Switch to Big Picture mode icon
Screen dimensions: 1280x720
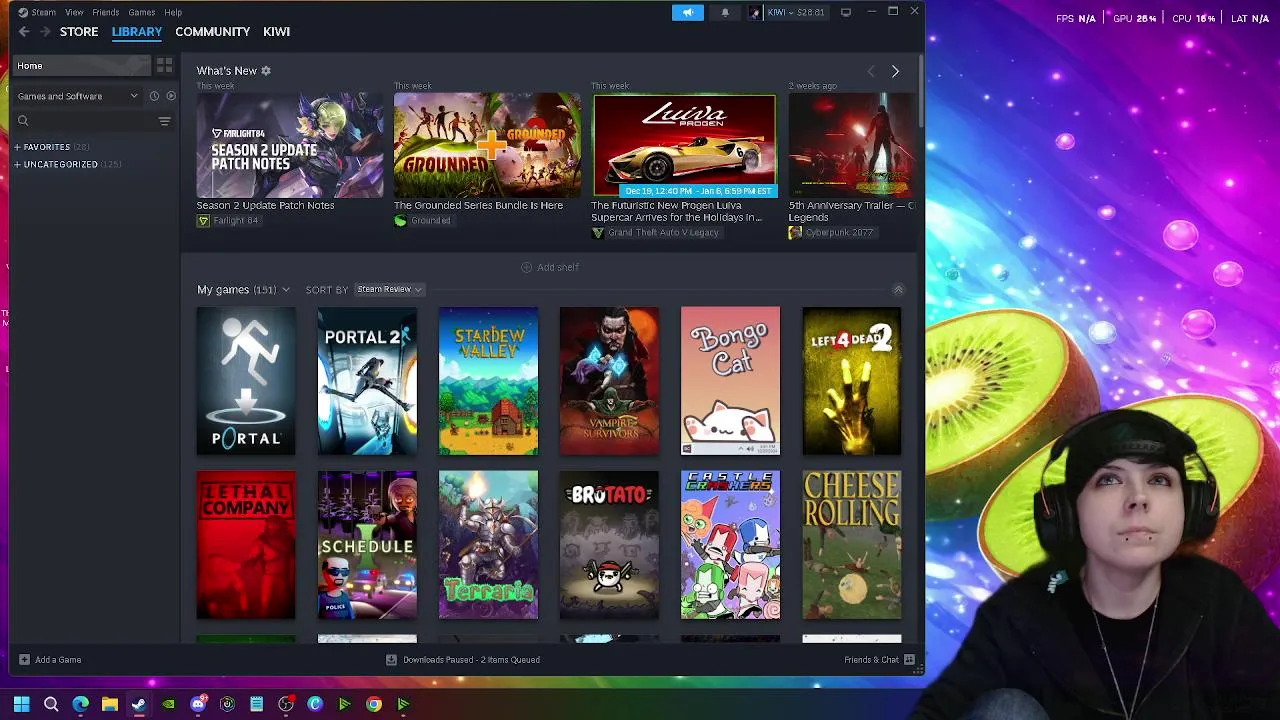coord(846,12)
